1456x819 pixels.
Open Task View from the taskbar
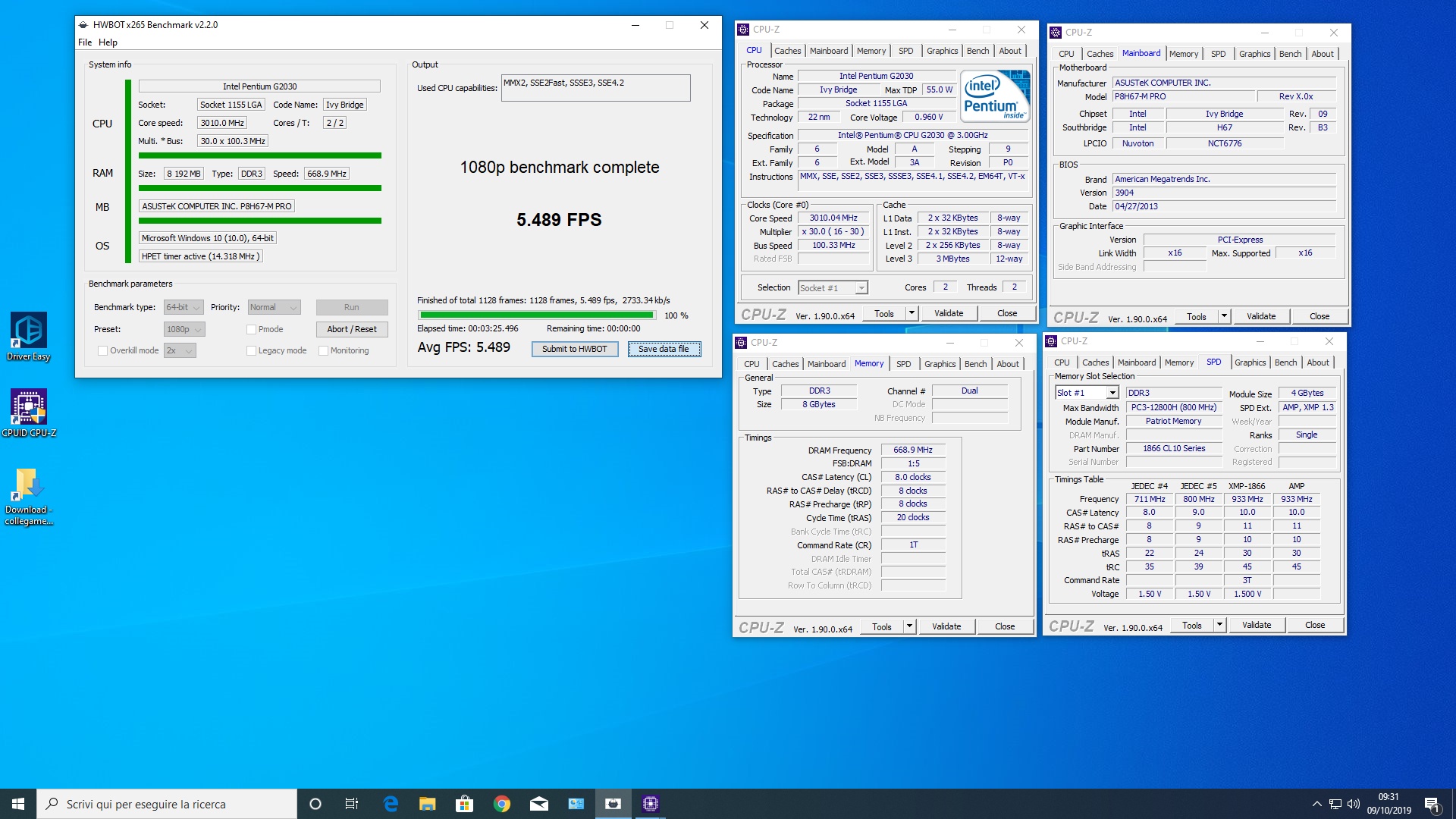(x=352, y=804)
